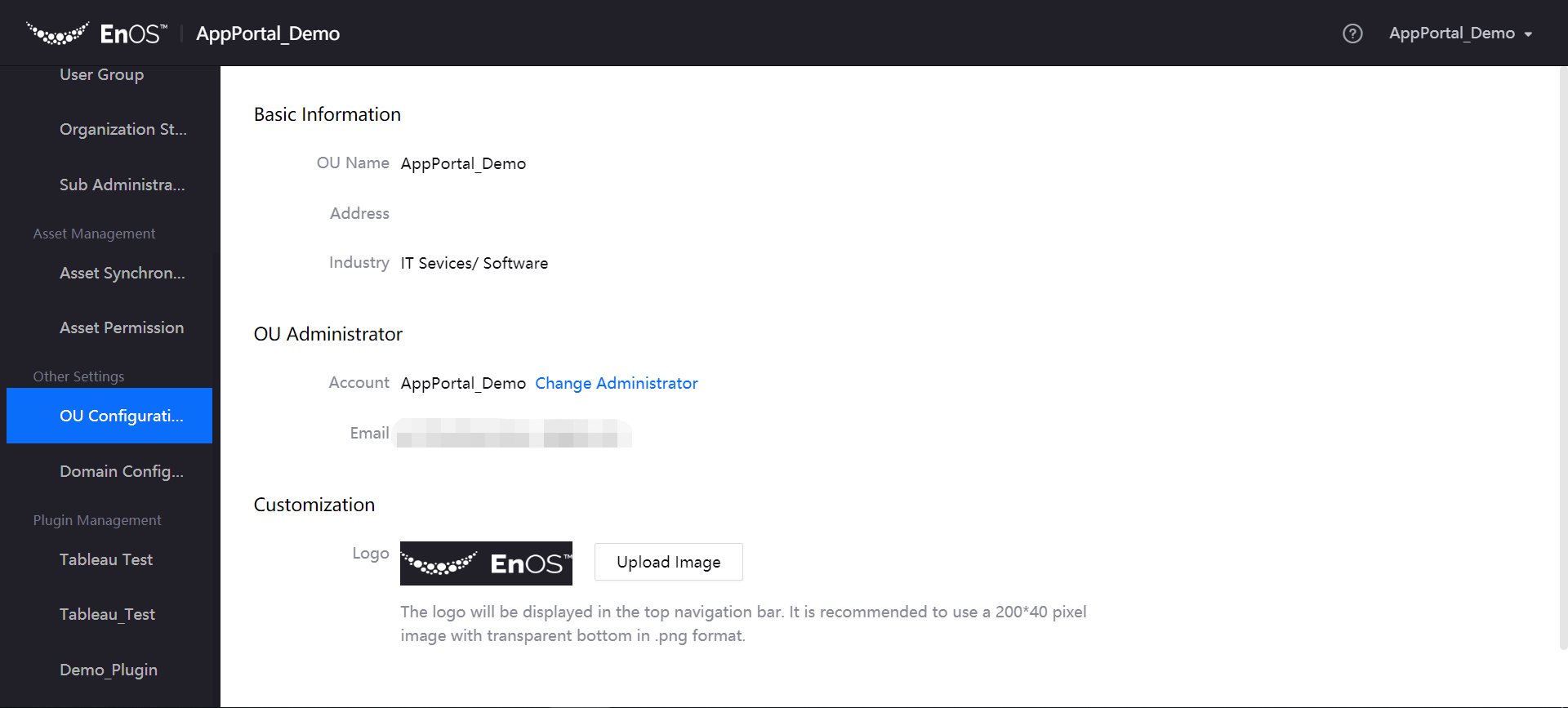Click the EnOS logo preview thumbnail
1568x708 pixels.
tap(486, 563)
